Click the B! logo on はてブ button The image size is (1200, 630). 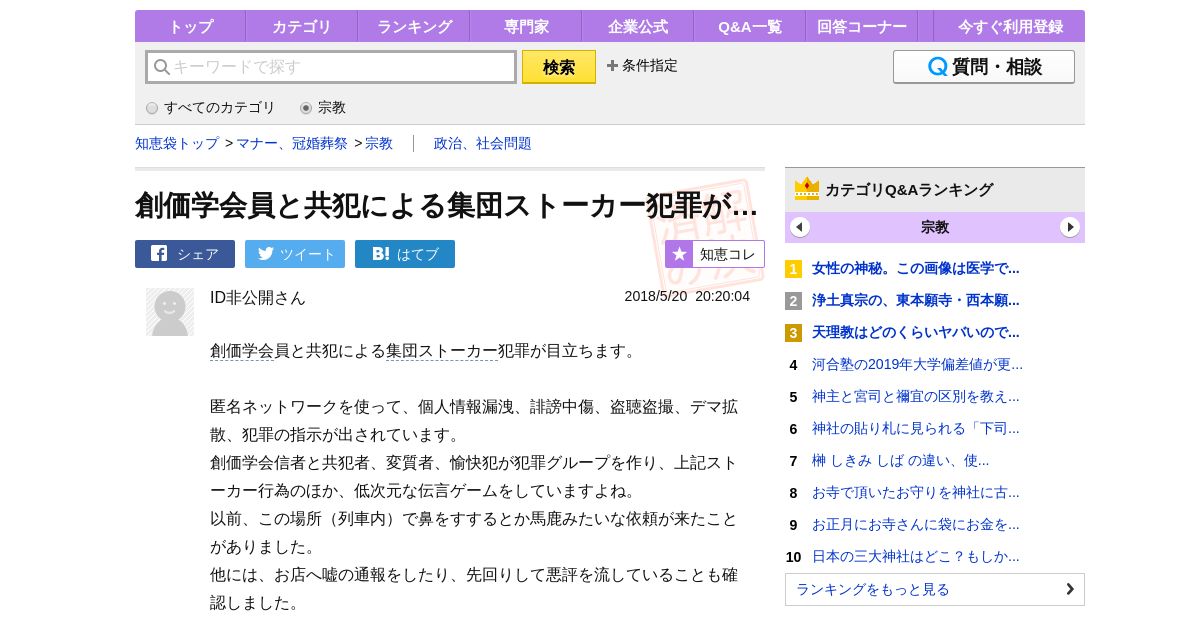tap(381, 254)
